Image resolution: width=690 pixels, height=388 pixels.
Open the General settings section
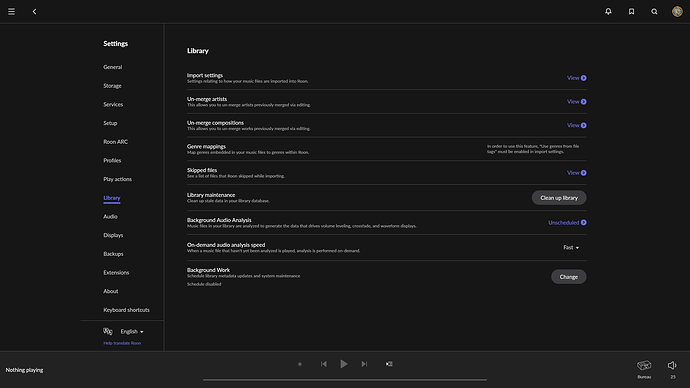coord(113,67)
